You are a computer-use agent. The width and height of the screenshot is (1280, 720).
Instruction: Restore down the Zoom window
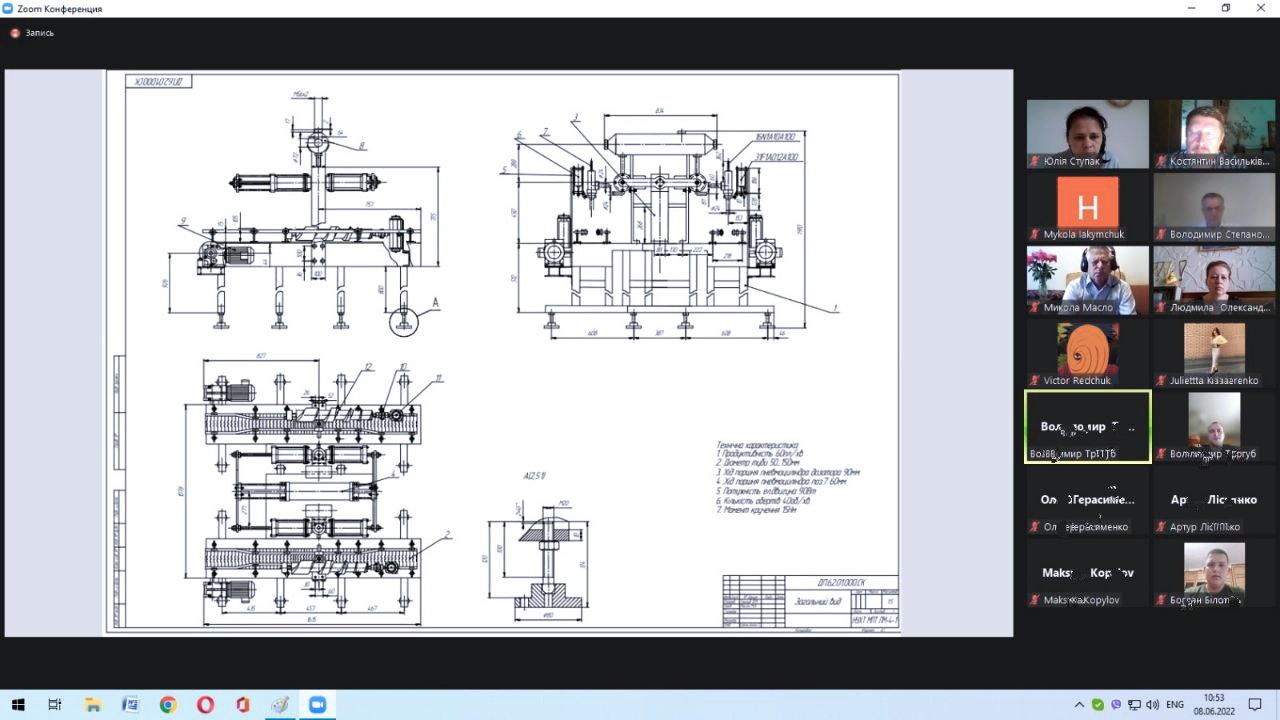1226,9
